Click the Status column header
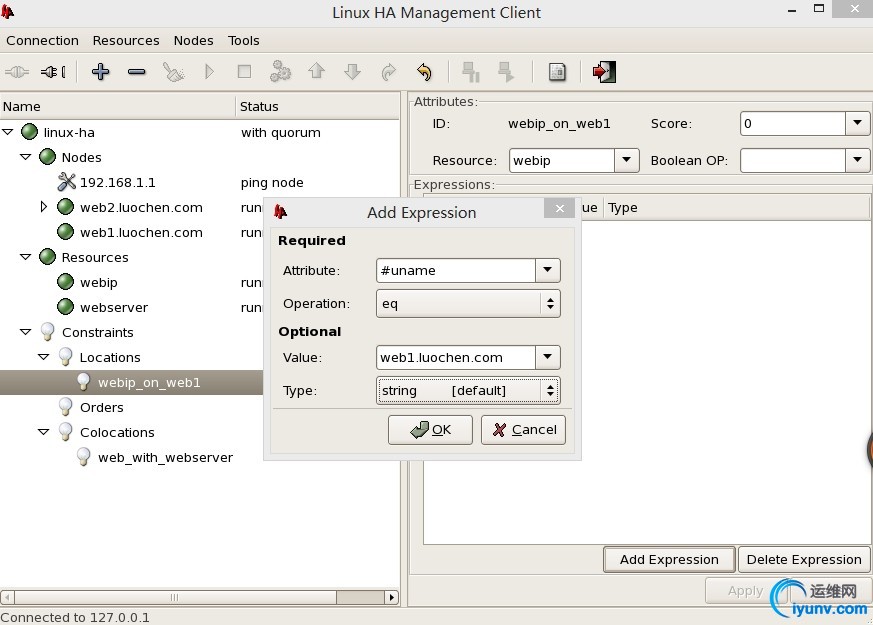 [317, 106]
